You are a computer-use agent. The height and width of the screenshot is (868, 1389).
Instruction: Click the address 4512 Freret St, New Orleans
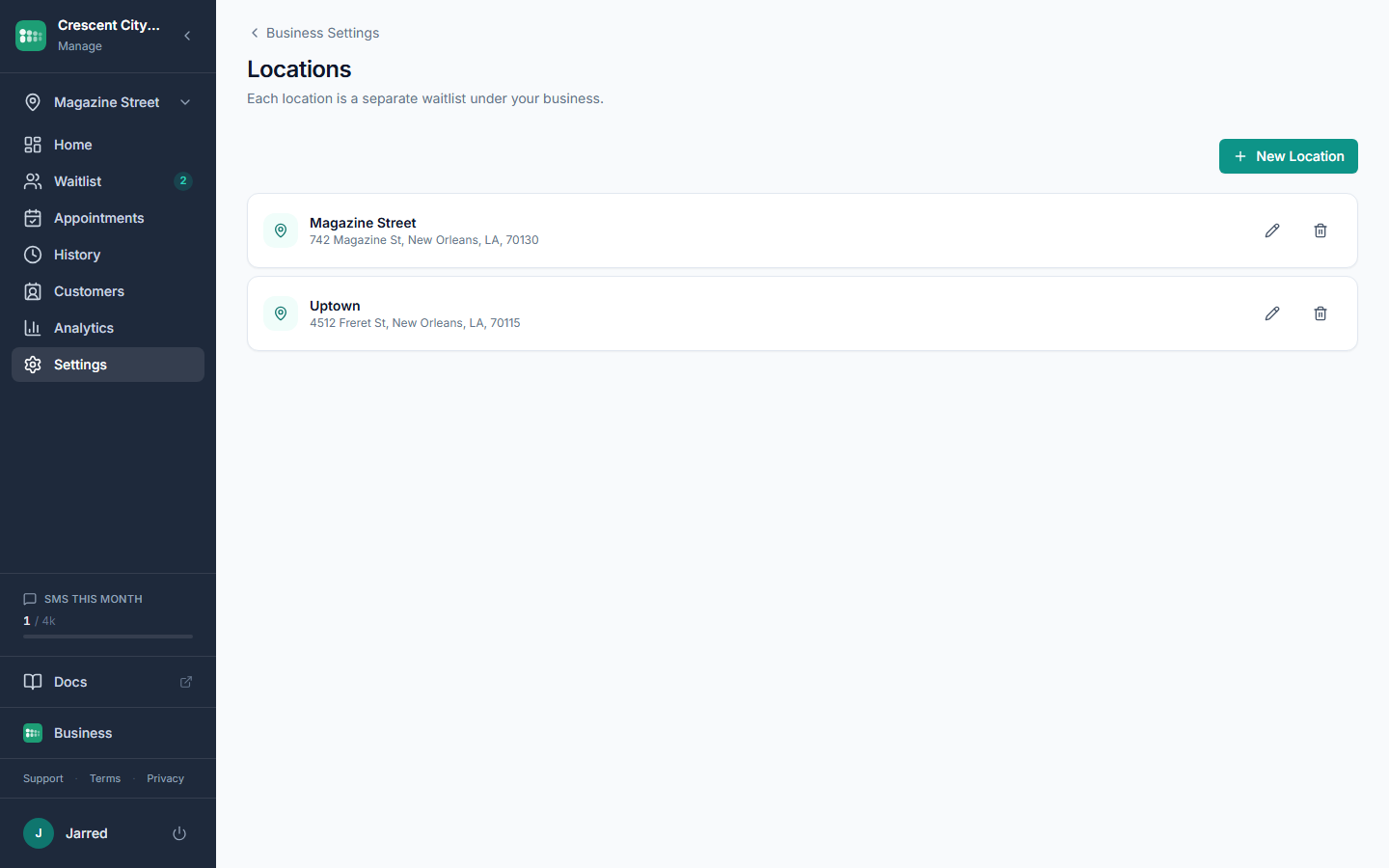(415, 323)
